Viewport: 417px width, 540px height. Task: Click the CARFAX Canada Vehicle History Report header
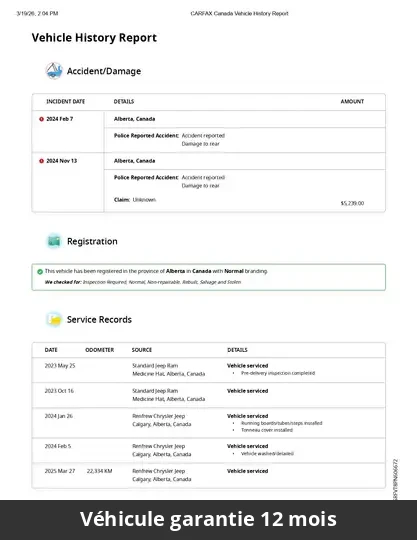point(239,13)
